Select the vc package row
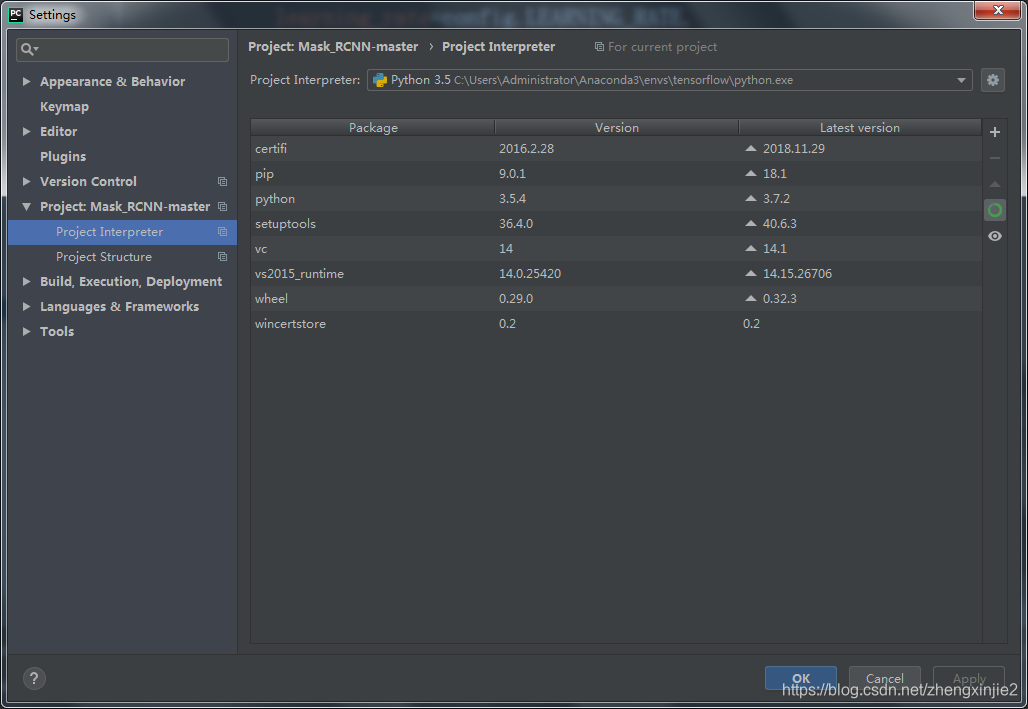 [x=616, y=249]
